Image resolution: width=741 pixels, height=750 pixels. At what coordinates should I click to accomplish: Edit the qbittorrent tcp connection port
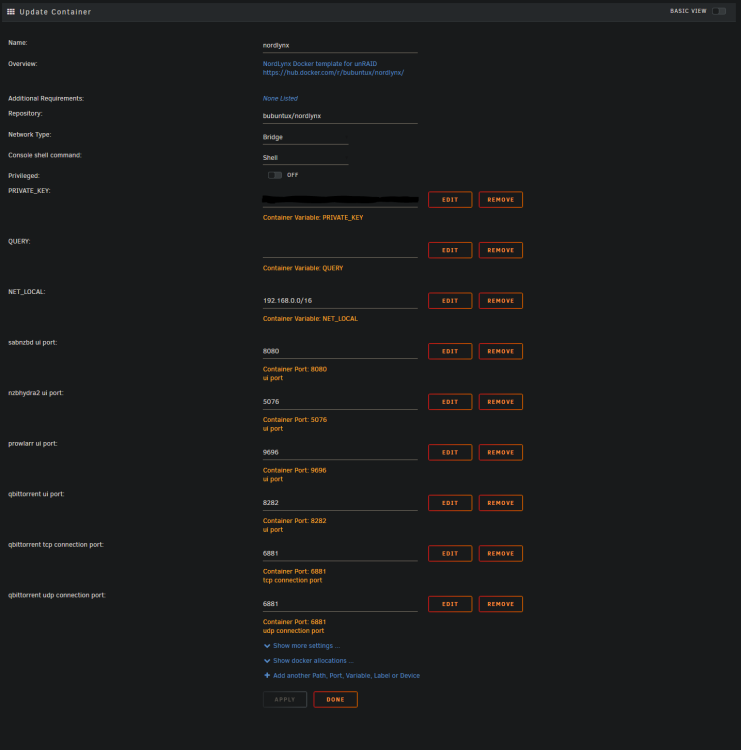[x=450, y=553]
